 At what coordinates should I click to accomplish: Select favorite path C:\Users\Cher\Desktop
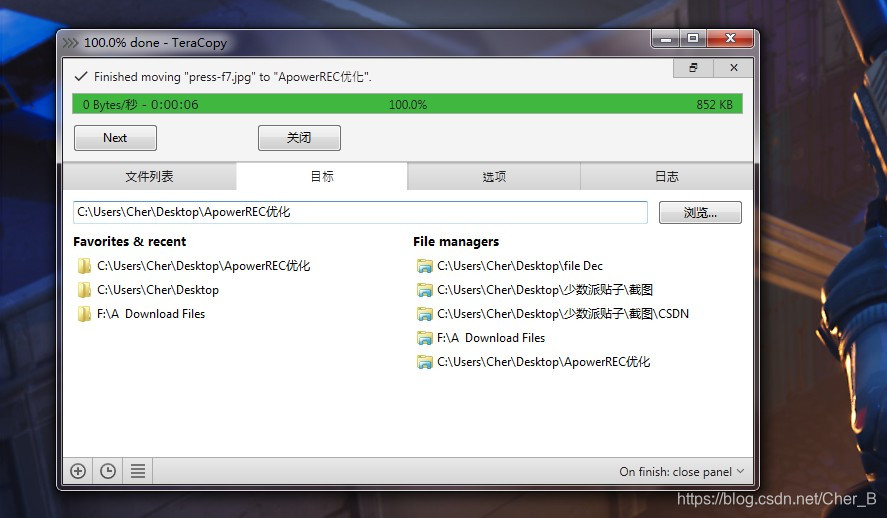coord(158,290)
